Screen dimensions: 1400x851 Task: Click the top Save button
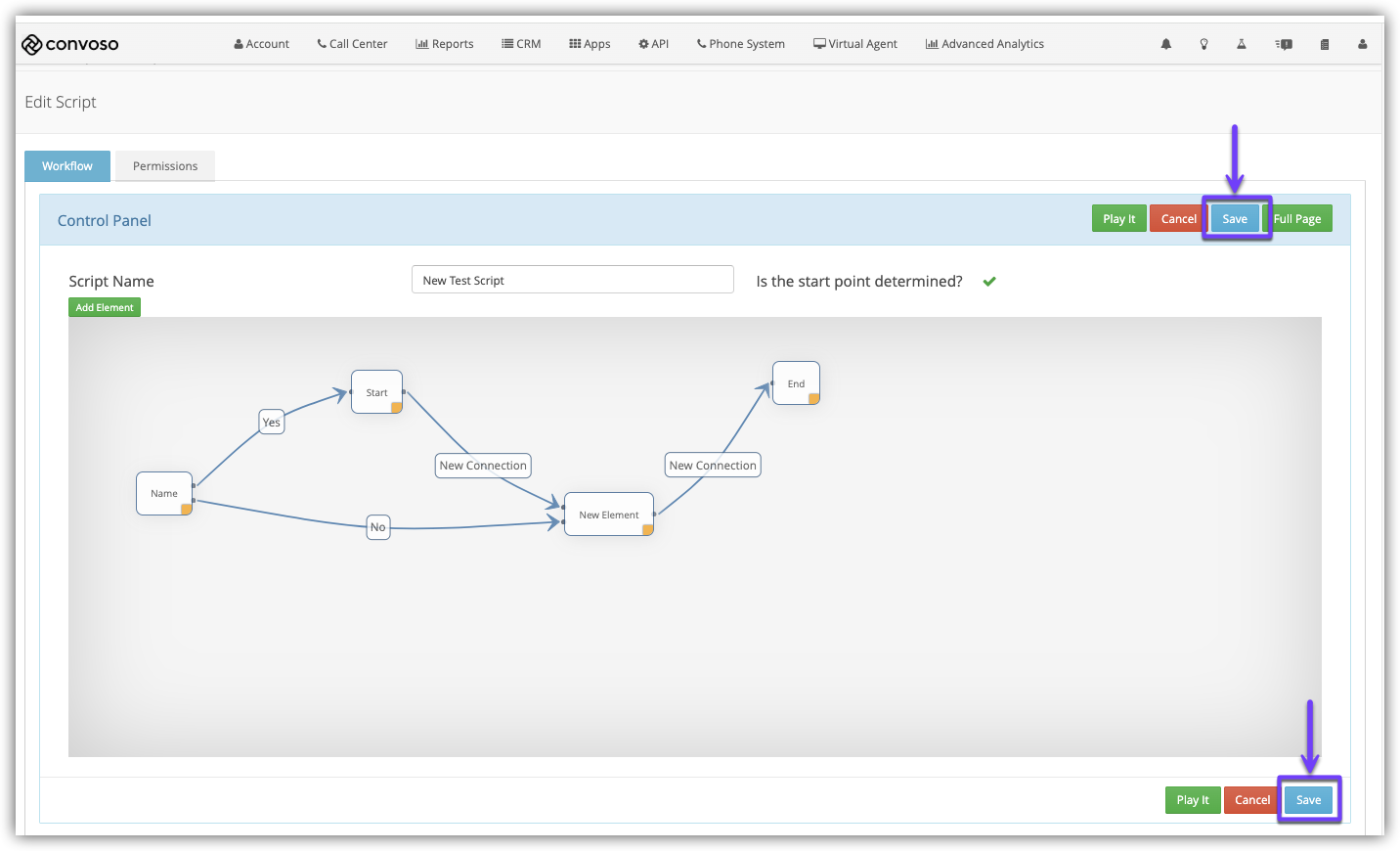pyautogui.click(x=1235, y=219)
